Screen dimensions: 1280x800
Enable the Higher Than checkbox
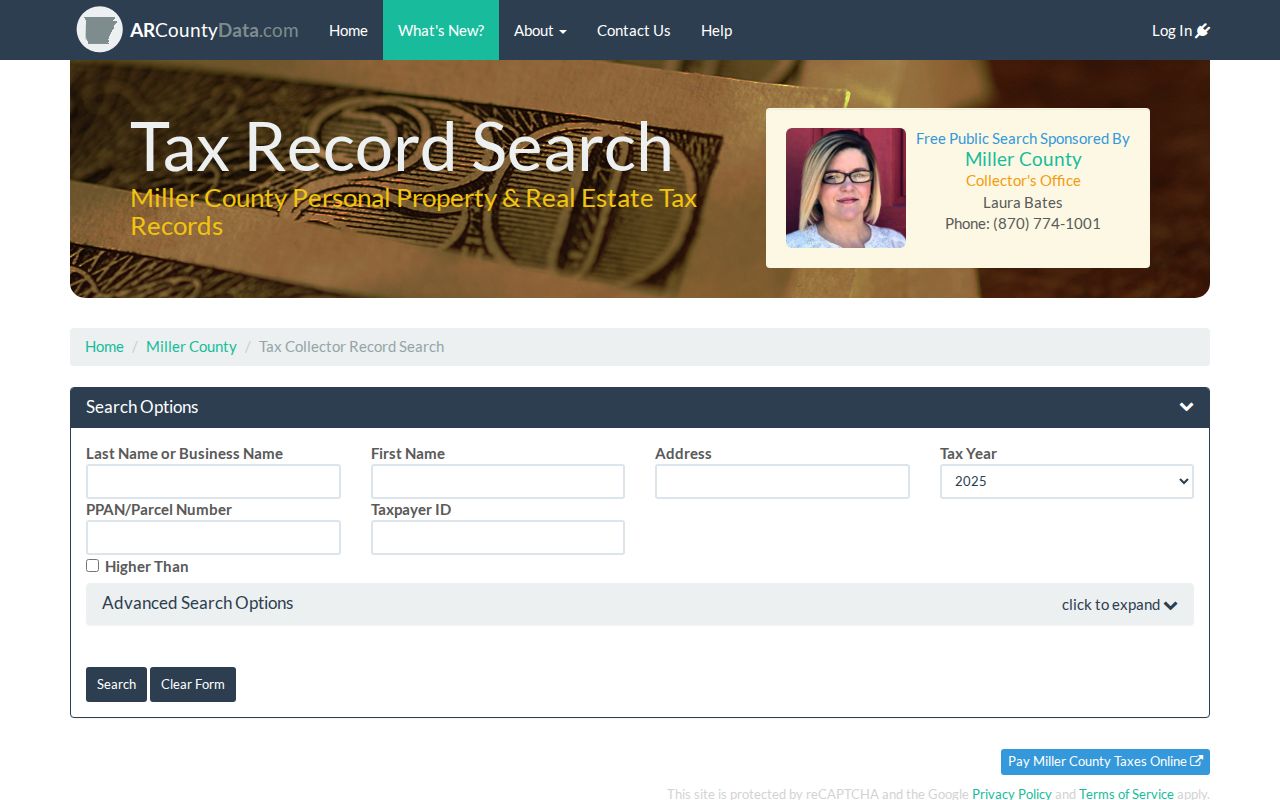(93, 565)
